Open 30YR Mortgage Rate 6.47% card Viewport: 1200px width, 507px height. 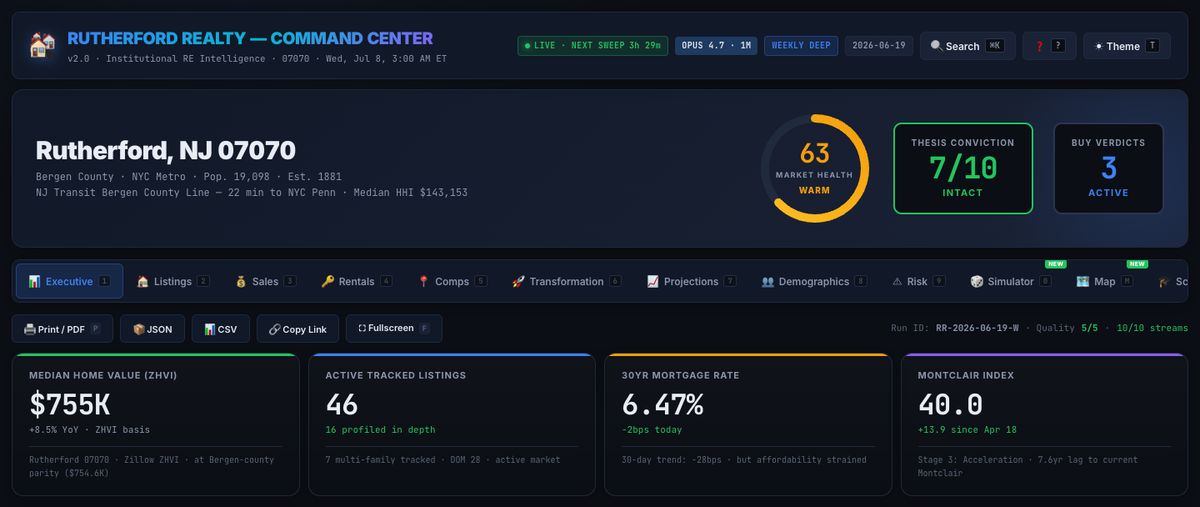point(748,424)
